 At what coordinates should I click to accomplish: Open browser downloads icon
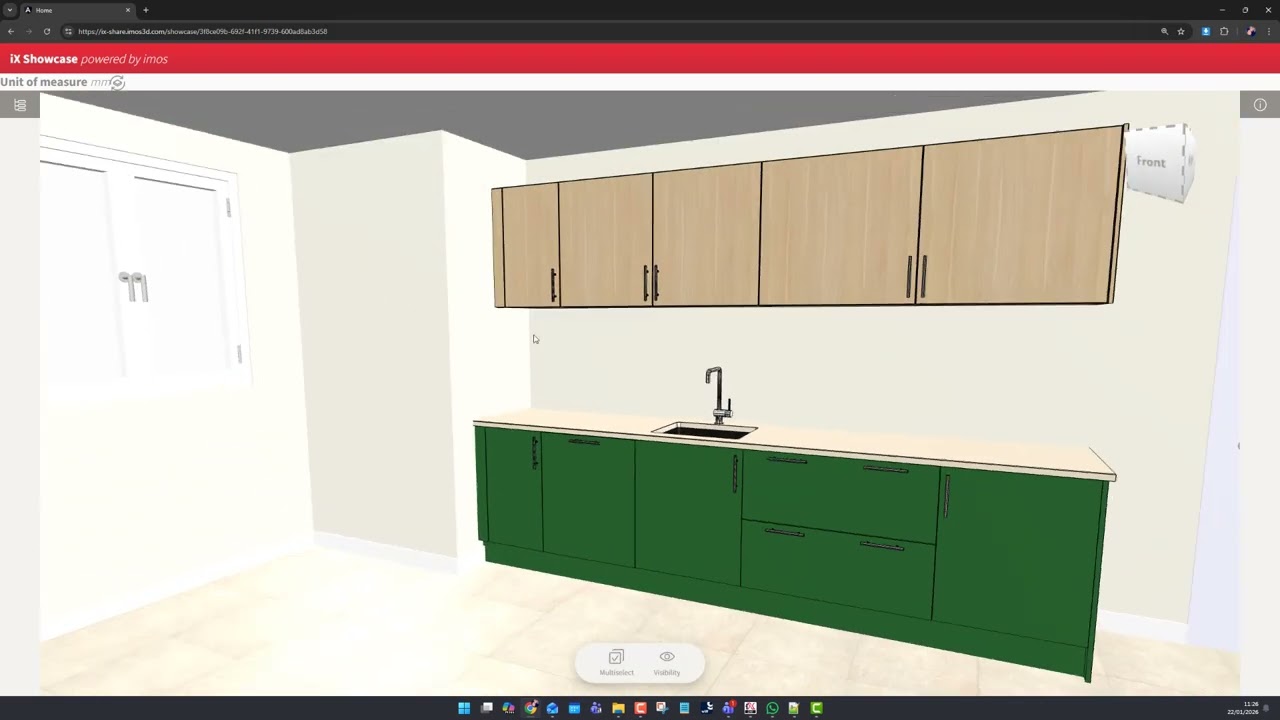click(x=1206, y=31)
